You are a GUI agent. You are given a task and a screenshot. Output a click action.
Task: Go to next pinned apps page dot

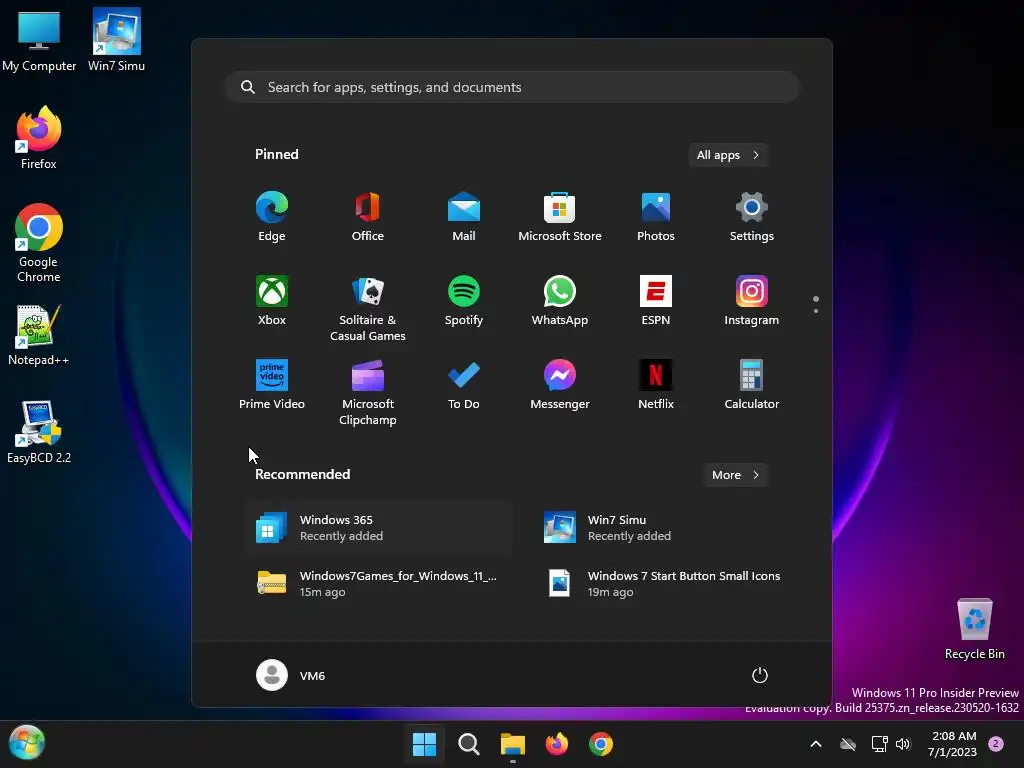click(x=816, y=311)
